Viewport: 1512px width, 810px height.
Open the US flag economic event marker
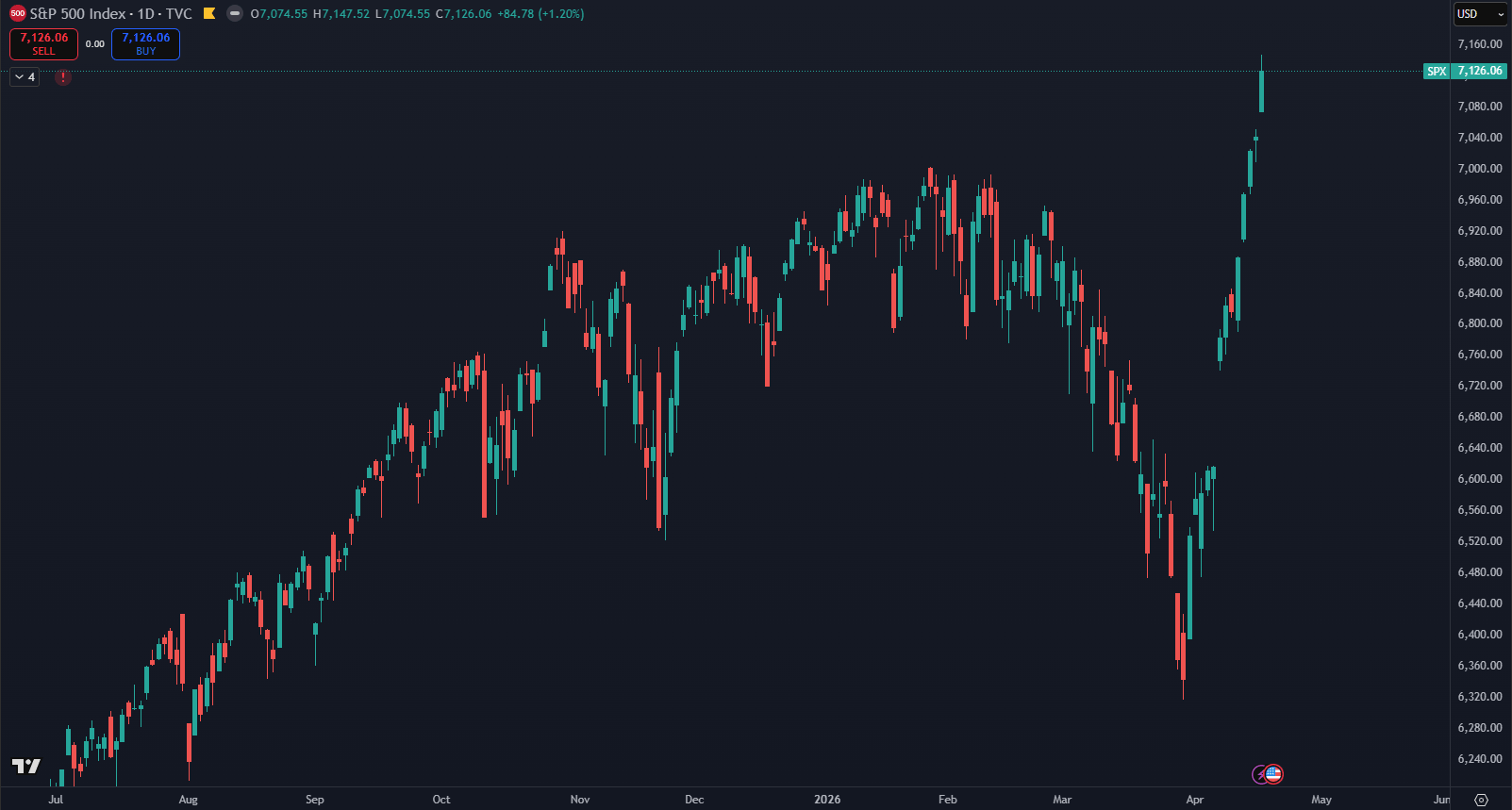tap(1274, 774)
